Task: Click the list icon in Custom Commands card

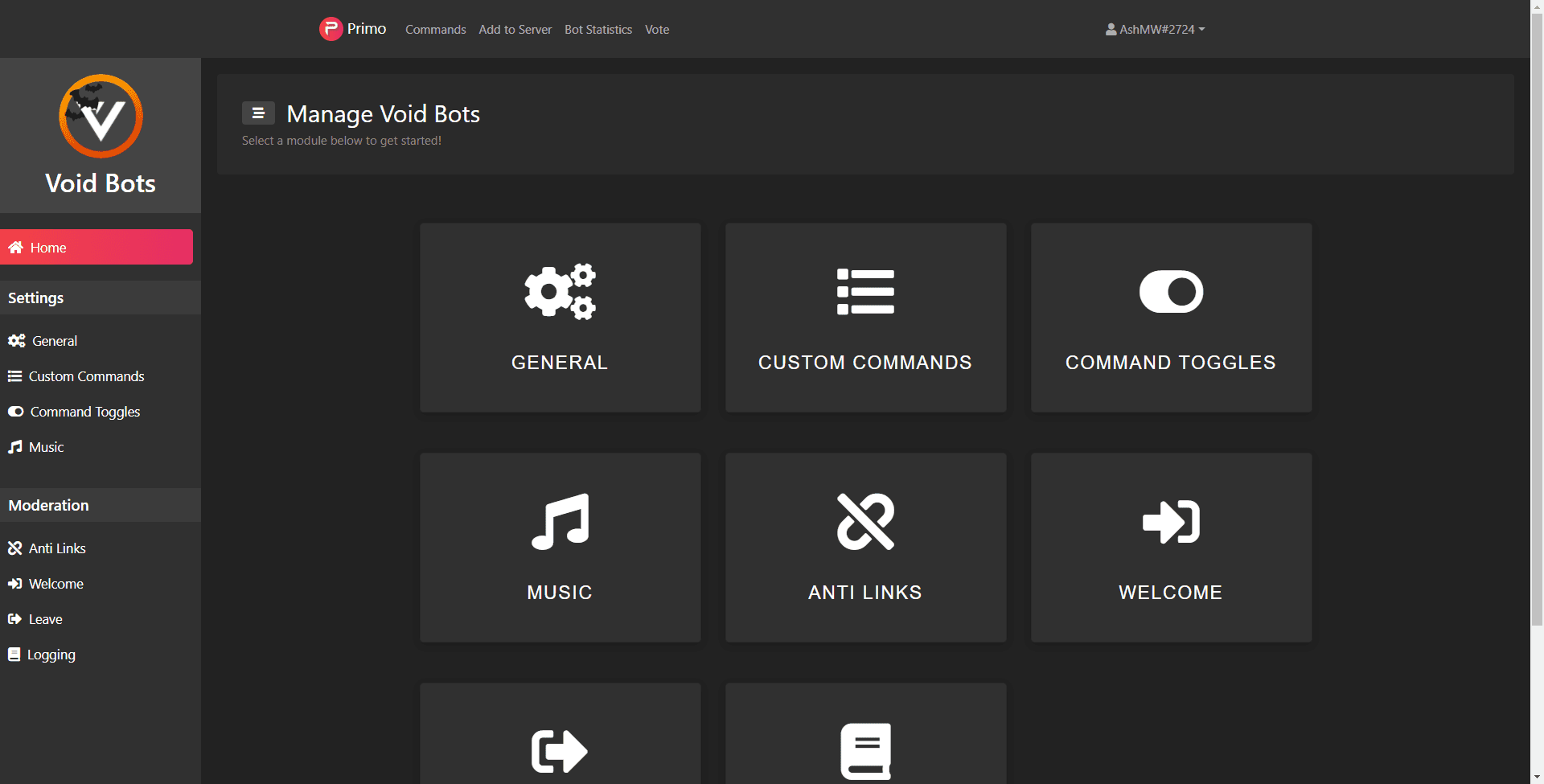Action: point(865,291)
